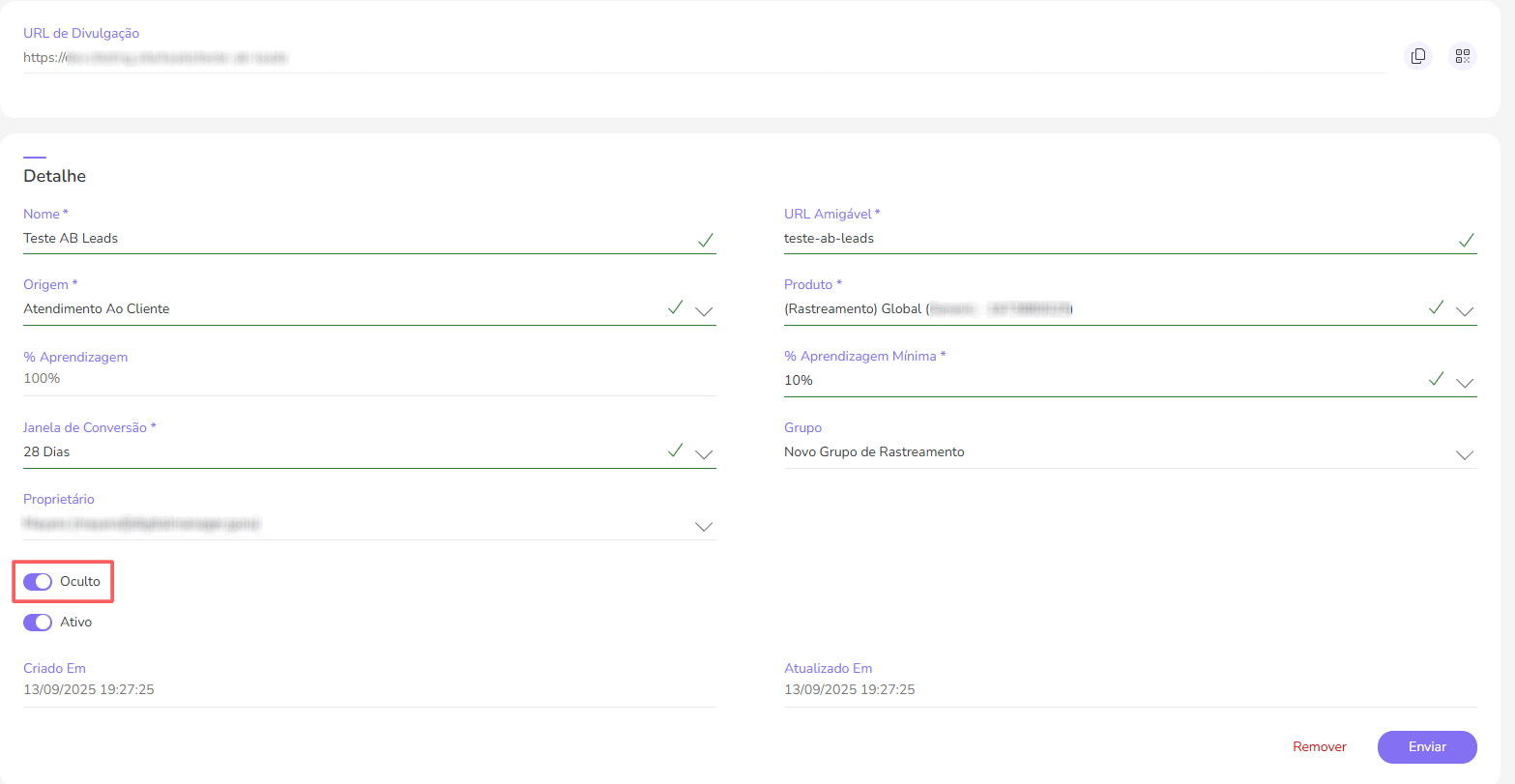Click the URL de Divulgação text field
The image size is (1515, 784).
point(677,58)
